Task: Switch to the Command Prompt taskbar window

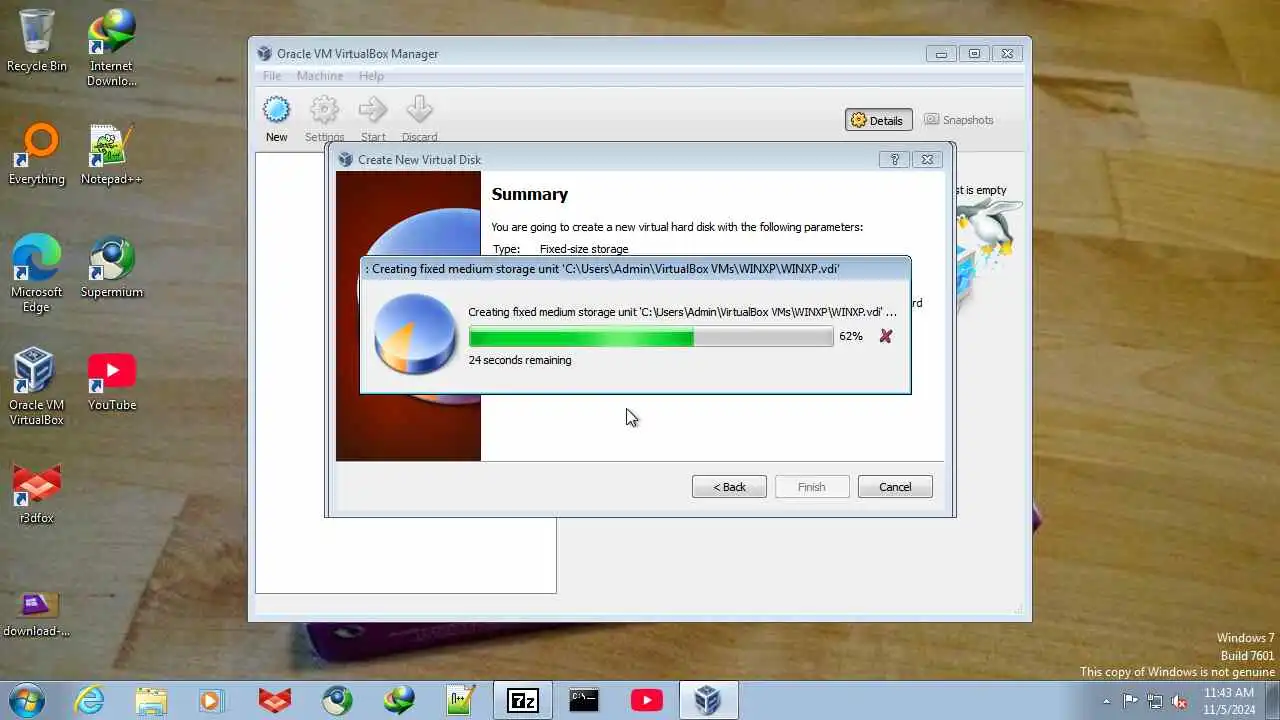Action: (x=584, y=700)
